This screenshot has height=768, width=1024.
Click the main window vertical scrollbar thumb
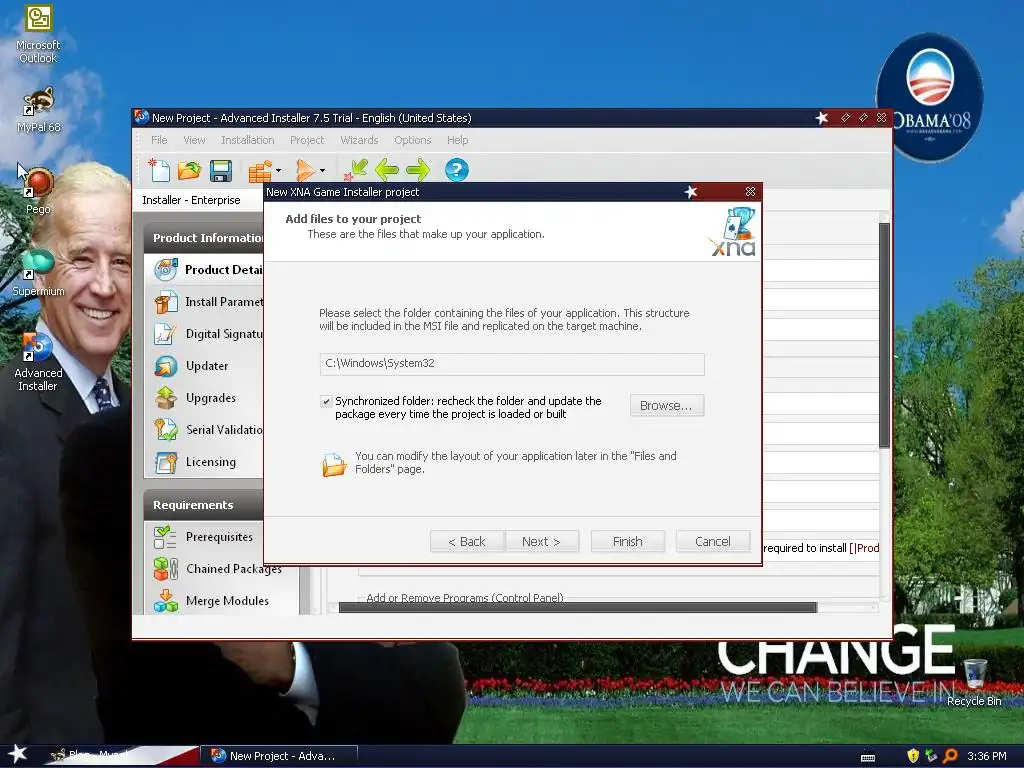(884, 335)
